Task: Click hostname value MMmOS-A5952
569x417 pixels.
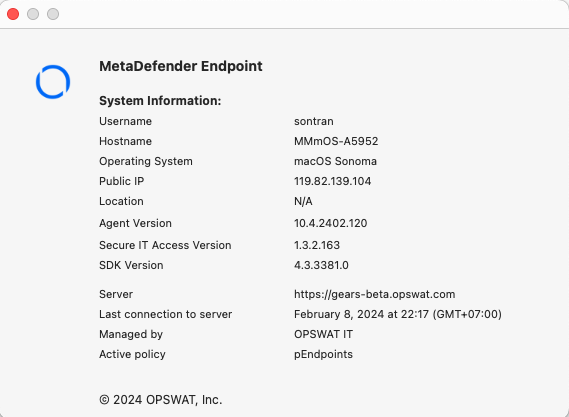Action: pyautogui.click(x=336, y=141)
